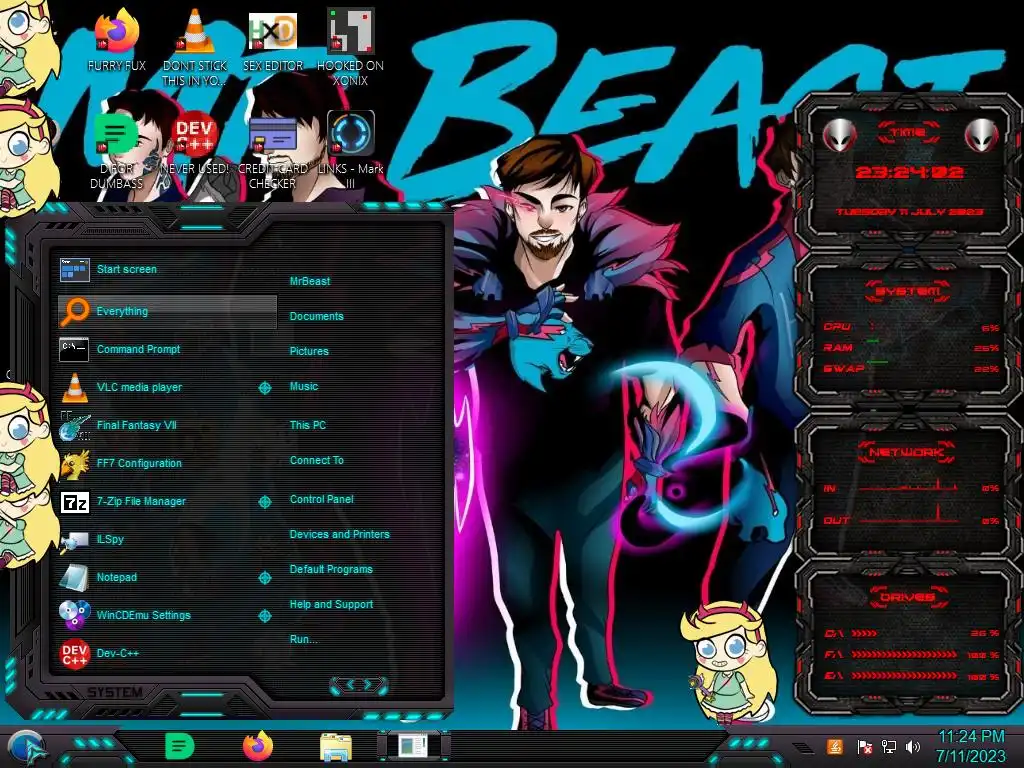Open the FURRY FUX Firefox desktop shortcut
Screen dimensions: 1024x768
[116, 39]
